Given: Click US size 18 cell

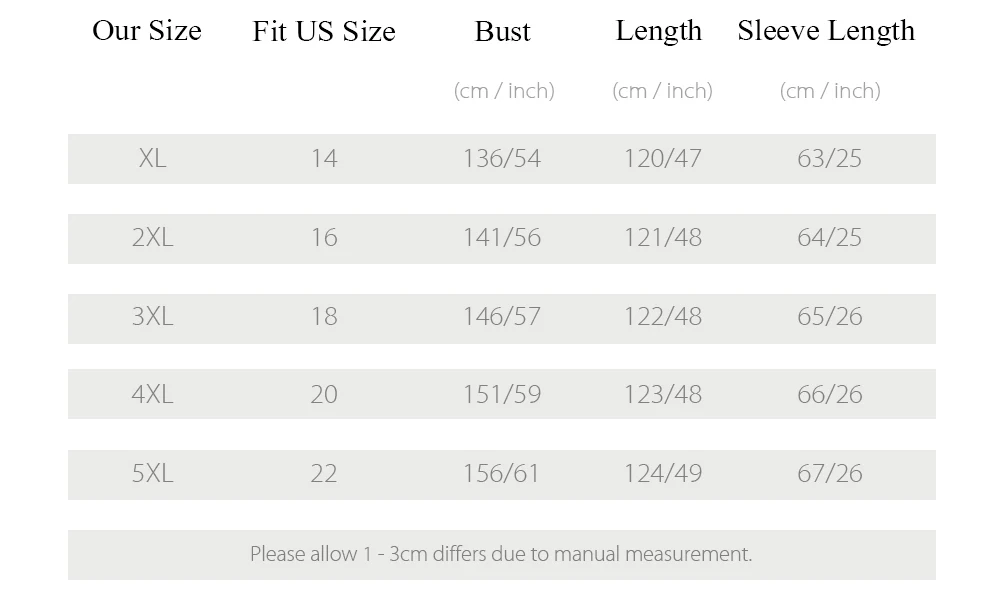Looking at the screenshot, I should [324, 316].
